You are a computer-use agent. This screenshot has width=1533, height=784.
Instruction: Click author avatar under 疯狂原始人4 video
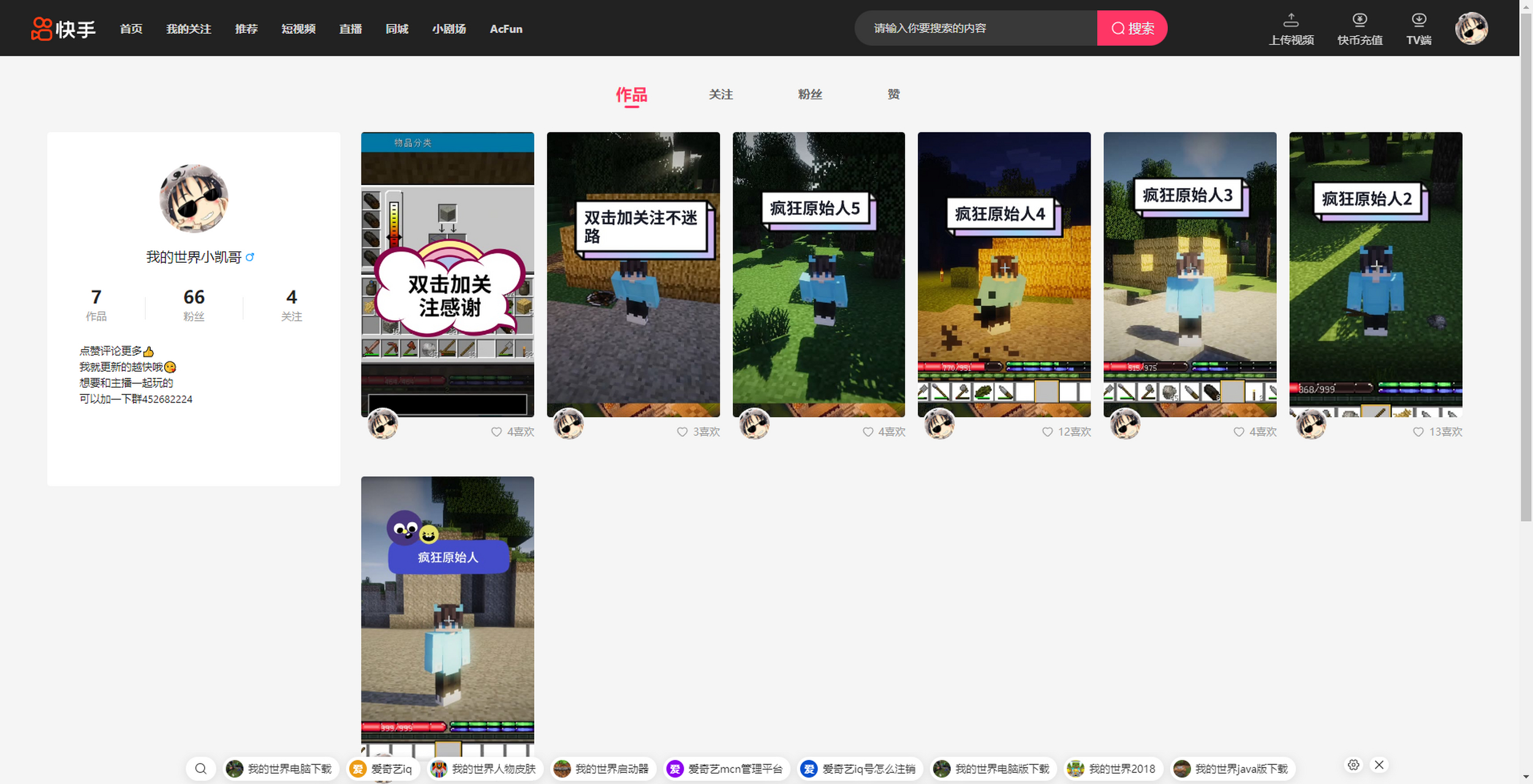[x=939, y=424]
